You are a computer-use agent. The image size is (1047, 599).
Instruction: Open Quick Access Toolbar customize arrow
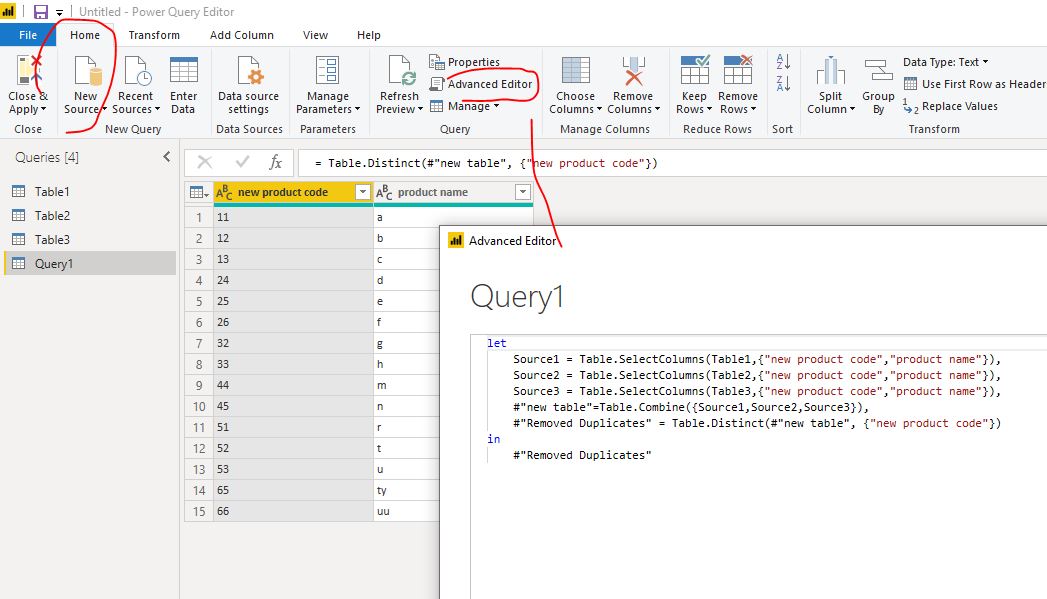click(x=59, y=13)
